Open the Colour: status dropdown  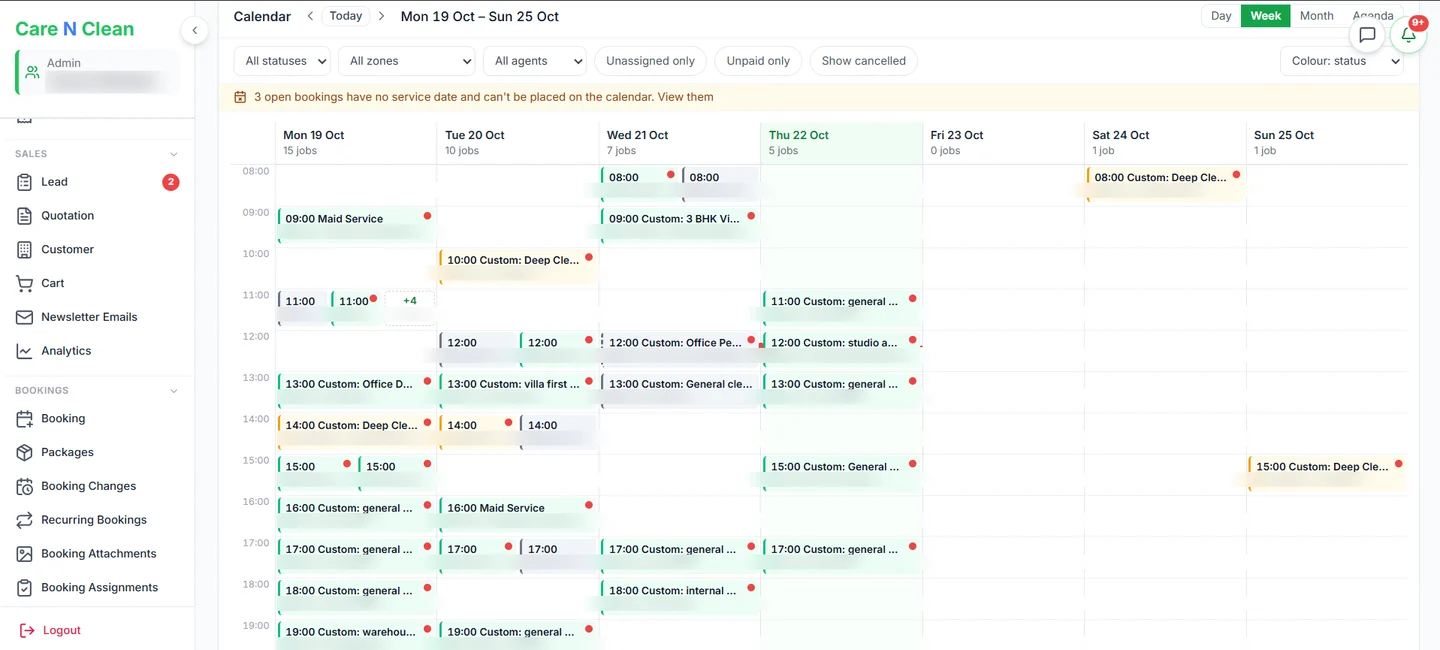[x=1341, y=61]
